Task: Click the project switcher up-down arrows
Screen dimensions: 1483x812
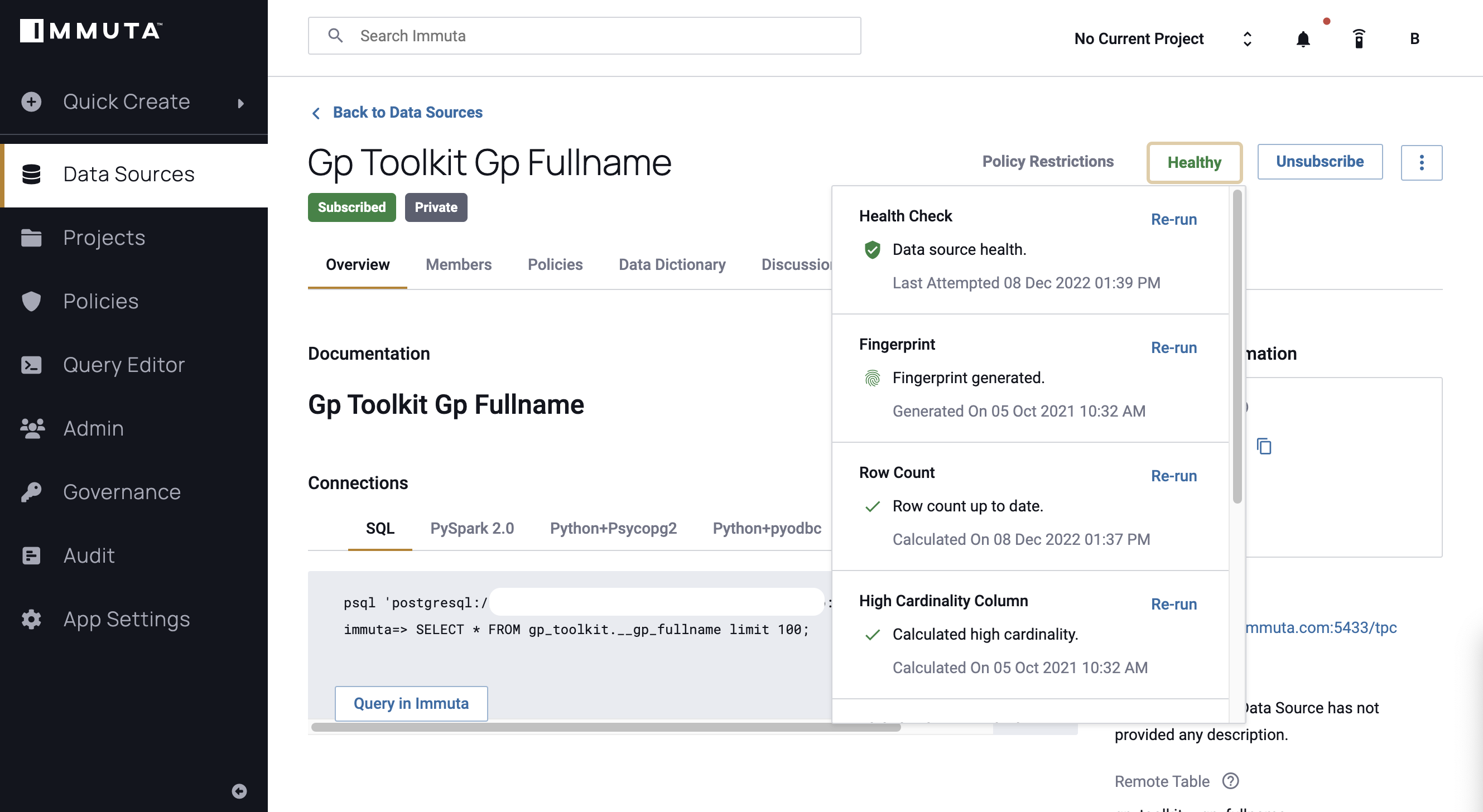Action: [1247, 38]
